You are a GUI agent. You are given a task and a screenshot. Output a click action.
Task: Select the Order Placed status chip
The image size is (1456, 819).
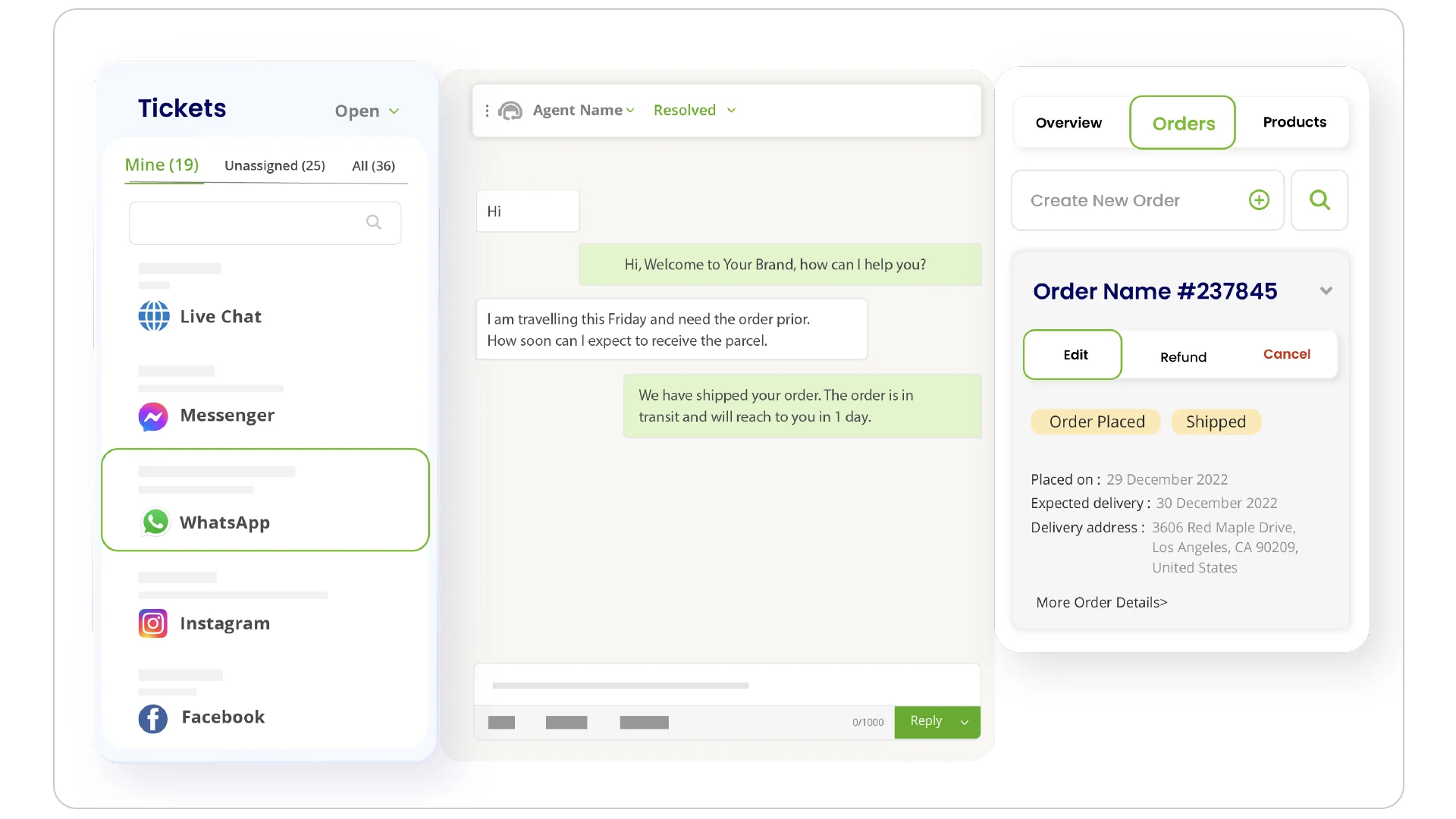coord(1096,422)
